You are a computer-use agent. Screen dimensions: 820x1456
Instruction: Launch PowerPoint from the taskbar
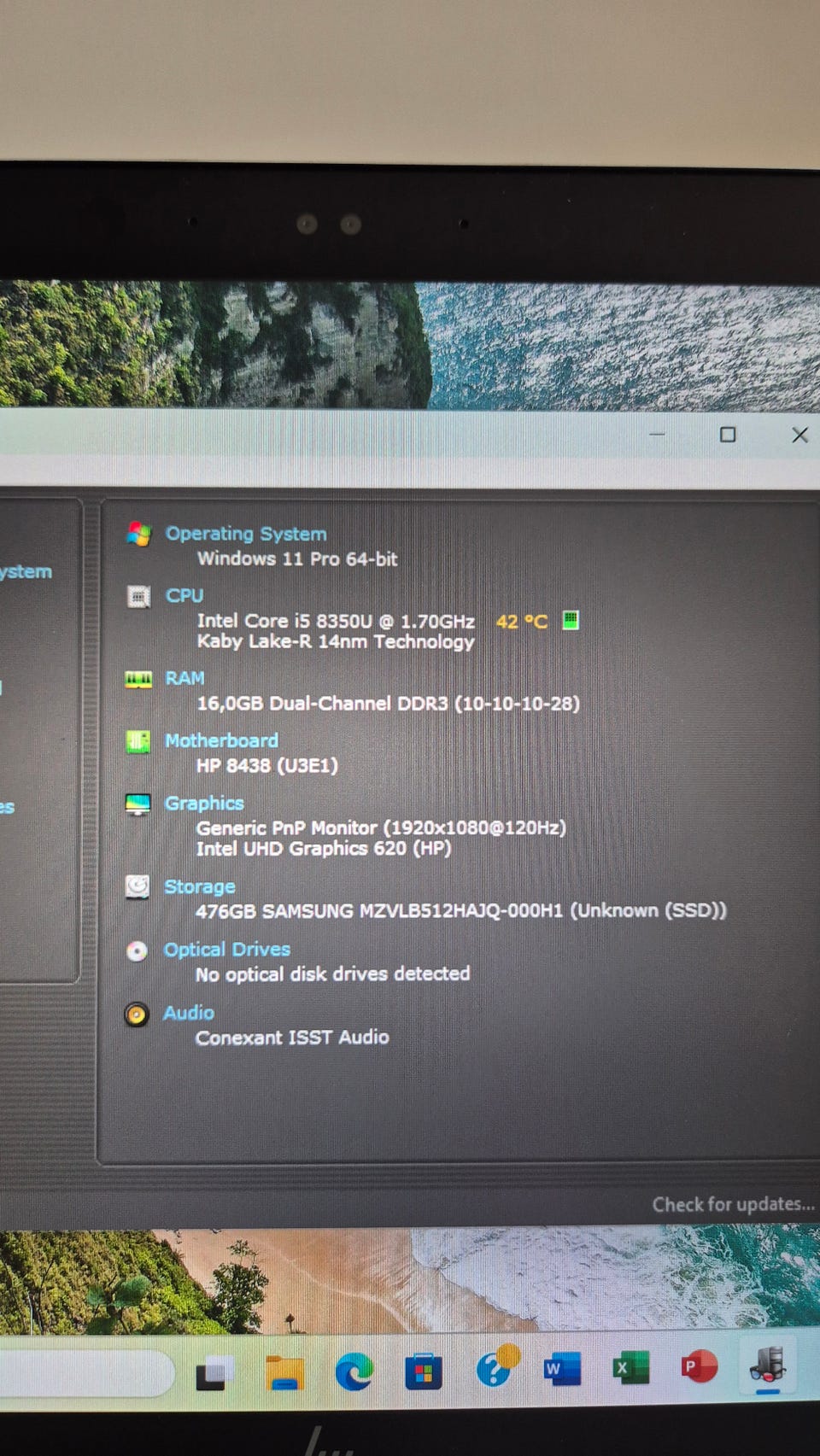pos(699,1366)
